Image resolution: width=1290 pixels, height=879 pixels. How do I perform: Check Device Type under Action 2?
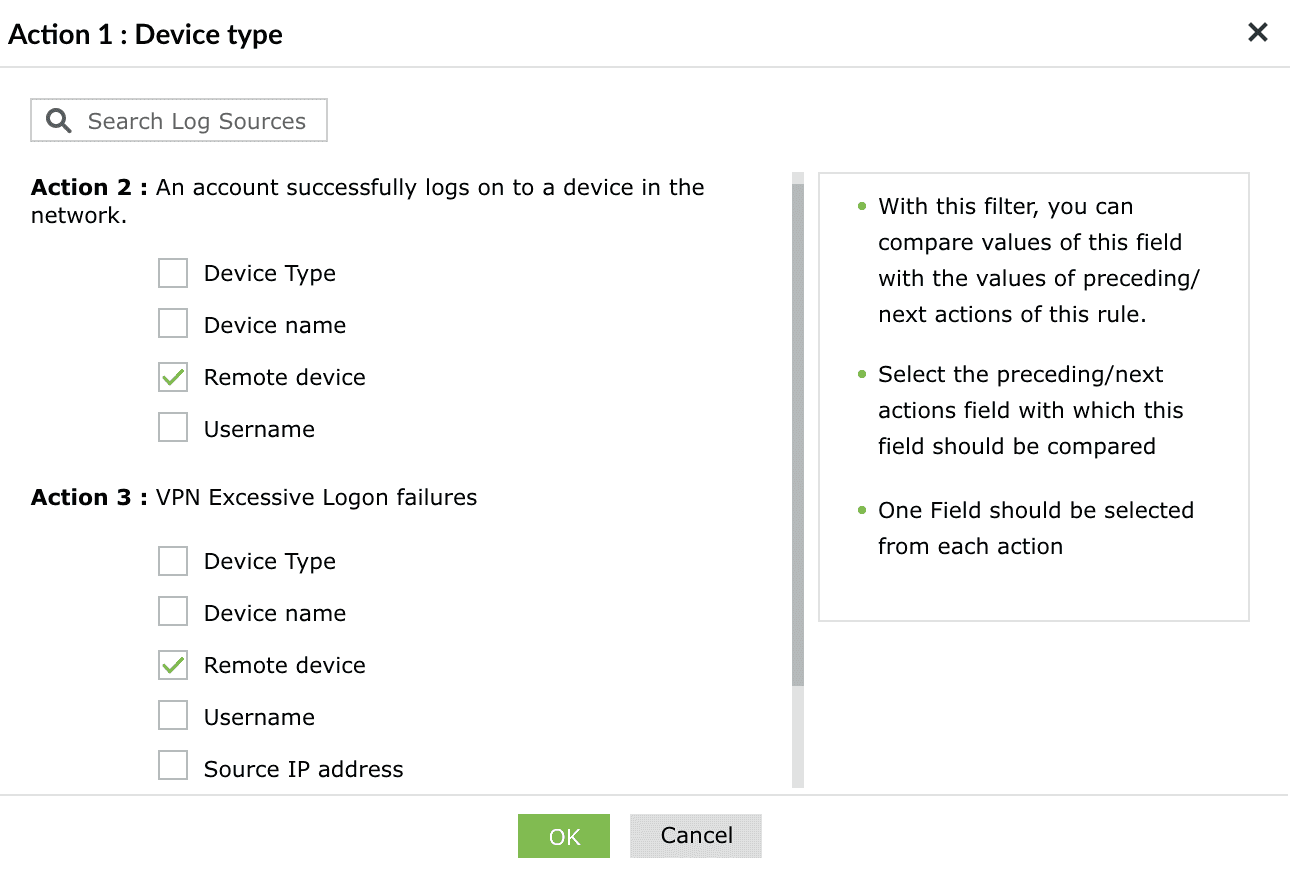[173, 273]
